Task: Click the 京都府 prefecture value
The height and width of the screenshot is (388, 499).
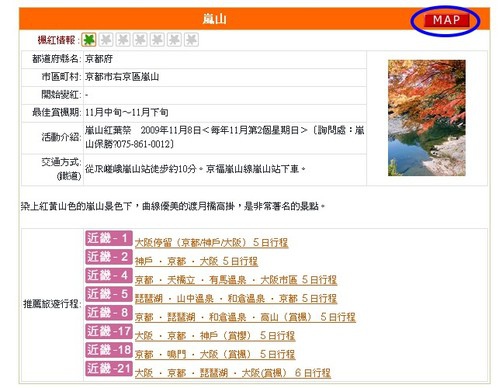Action: (99, 59)
